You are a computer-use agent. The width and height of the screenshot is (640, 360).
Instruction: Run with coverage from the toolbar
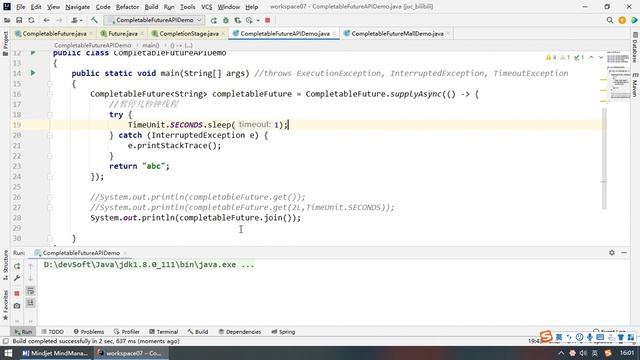[x=238, y=20]
